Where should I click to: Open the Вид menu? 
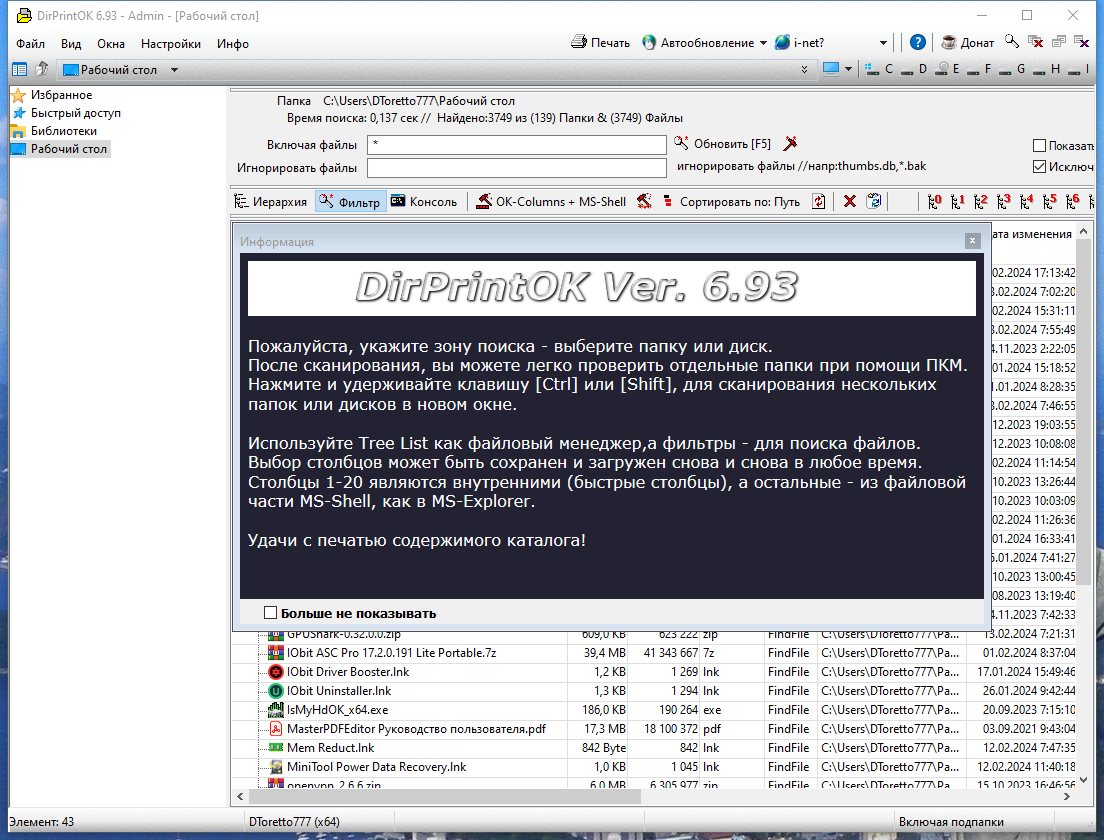(70, 44)
